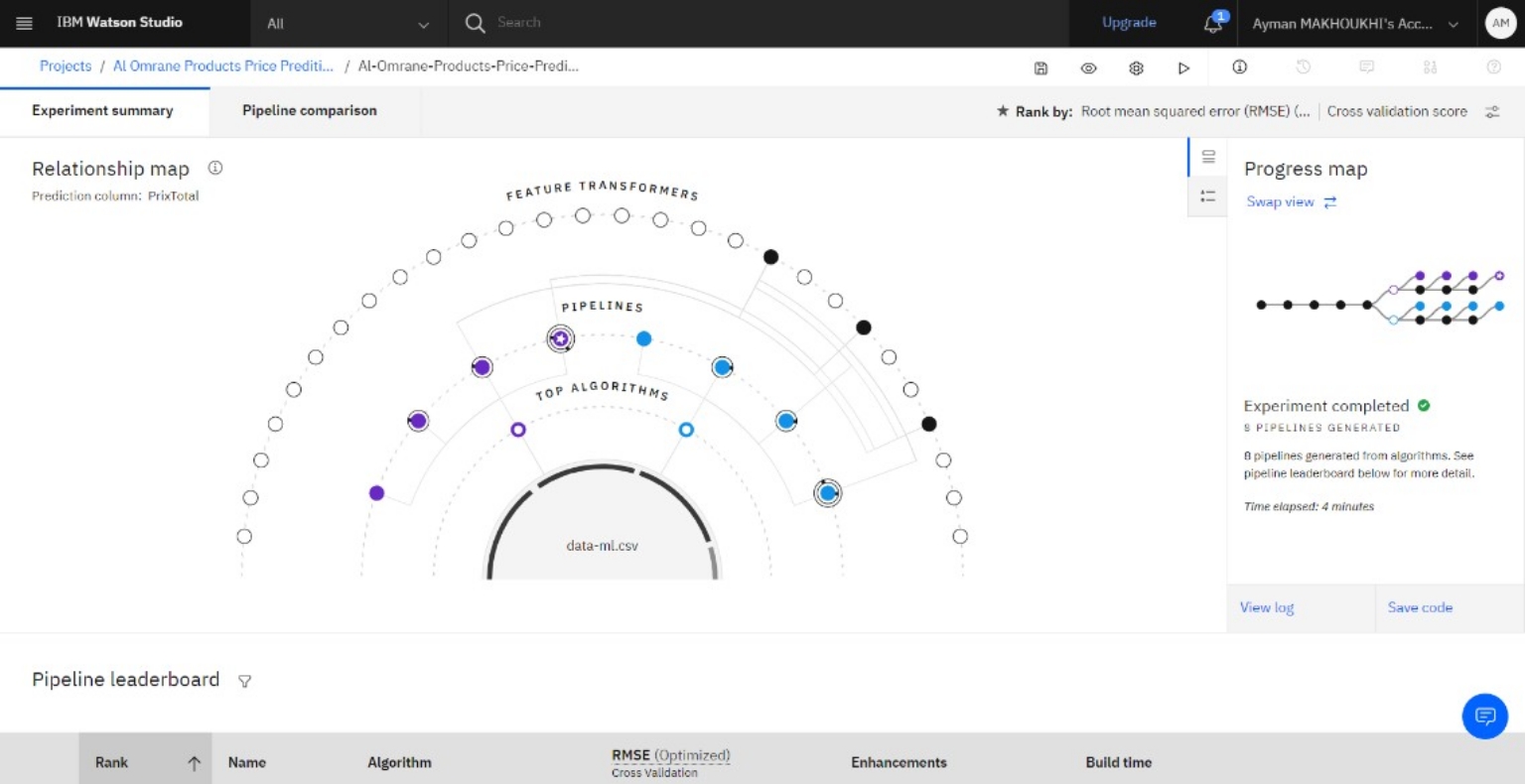Open the notifications bell

[x=1212, y=24]
